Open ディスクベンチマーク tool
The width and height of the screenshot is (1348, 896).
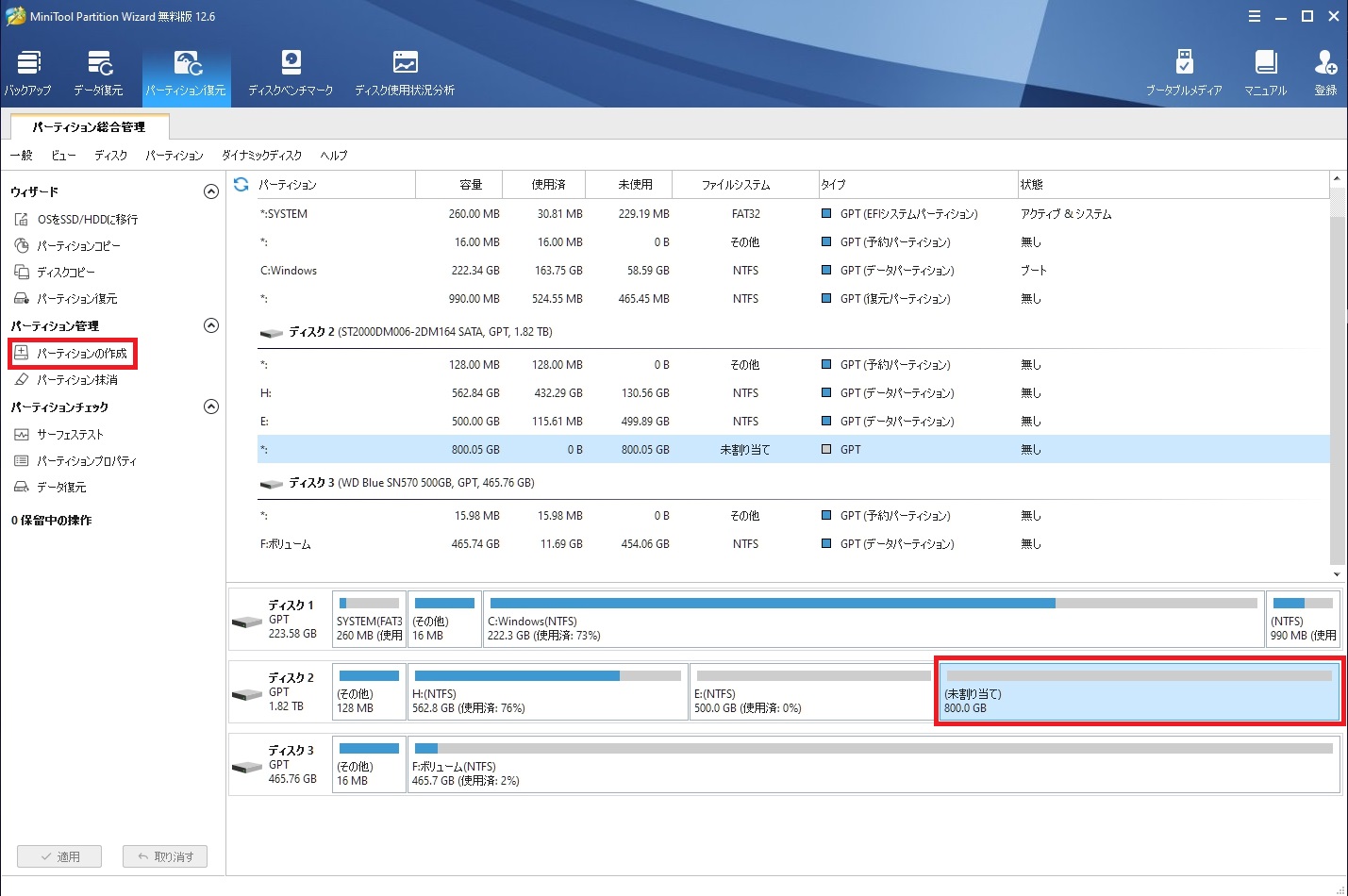click(x=291, y=74)
